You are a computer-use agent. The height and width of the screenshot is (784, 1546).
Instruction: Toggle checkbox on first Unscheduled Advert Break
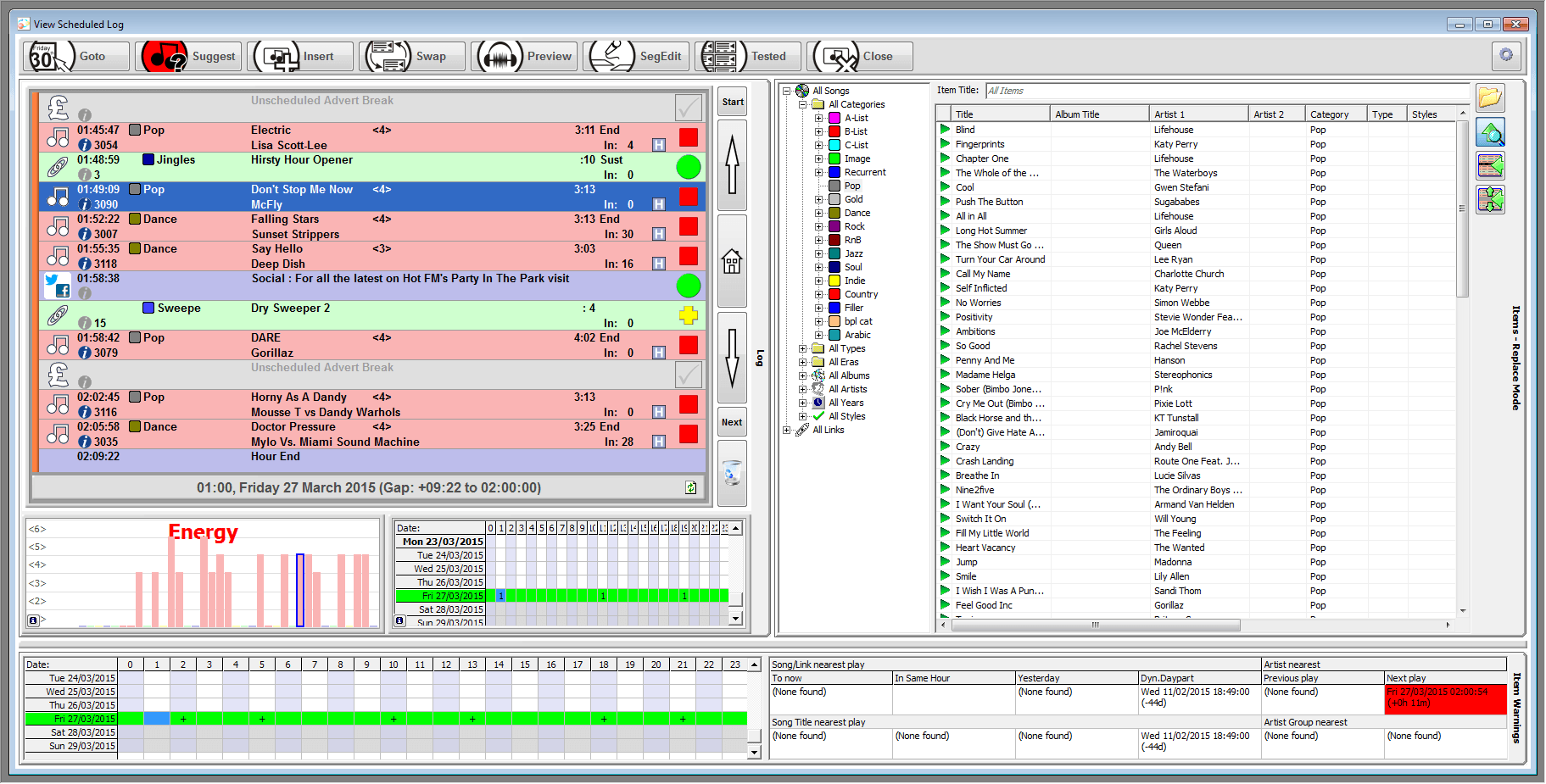coord(688,108)
